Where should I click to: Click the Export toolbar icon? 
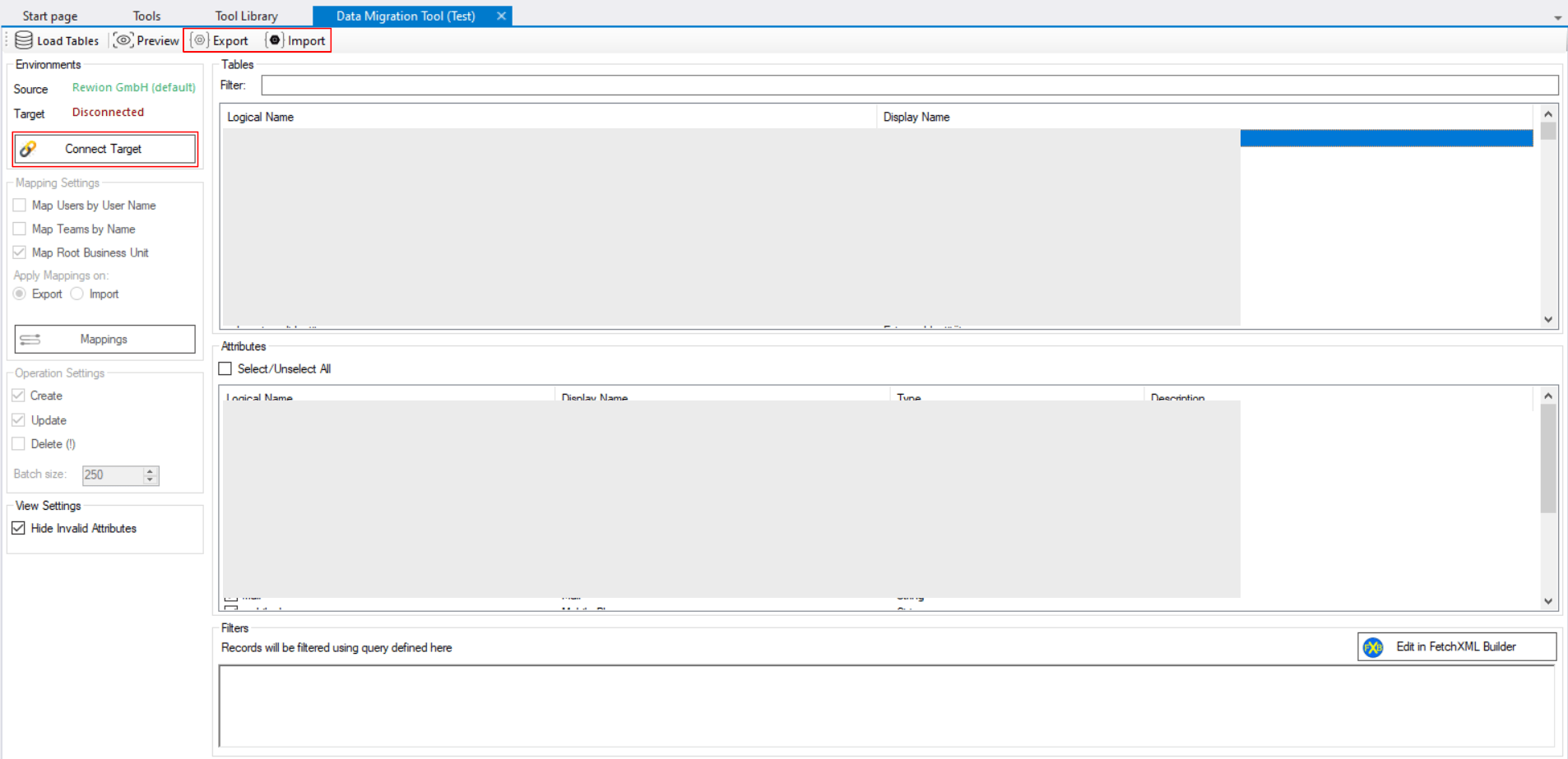[199, 40]
